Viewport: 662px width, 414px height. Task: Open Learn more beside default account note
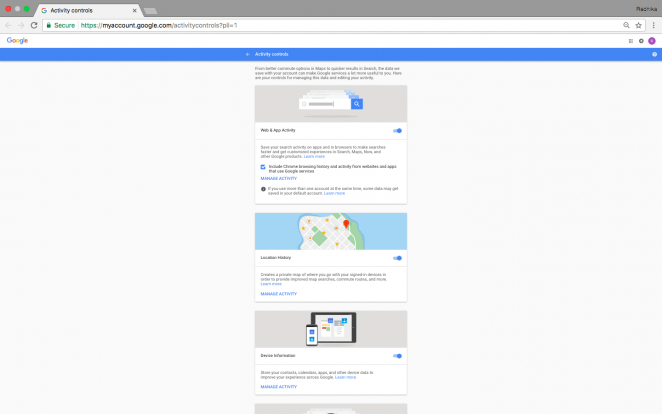coord(334,193)
